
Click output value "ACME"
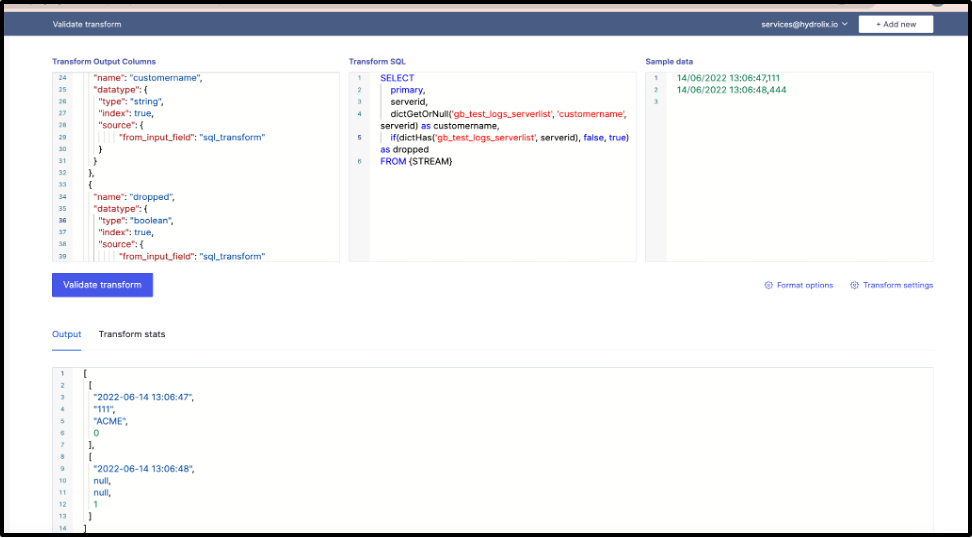tap(110, 421)
